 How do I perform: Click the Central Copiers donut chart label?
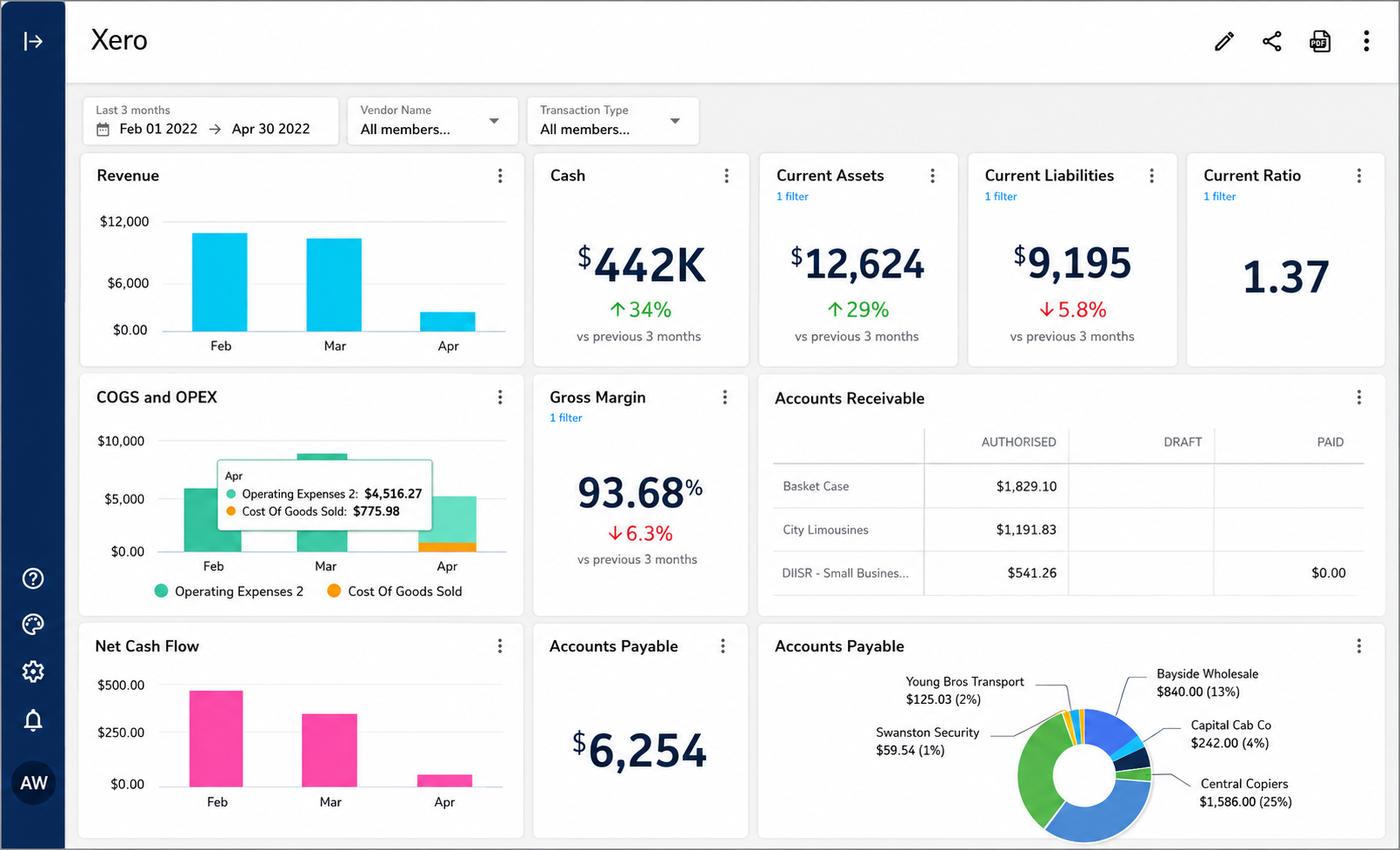point(1244,793)
